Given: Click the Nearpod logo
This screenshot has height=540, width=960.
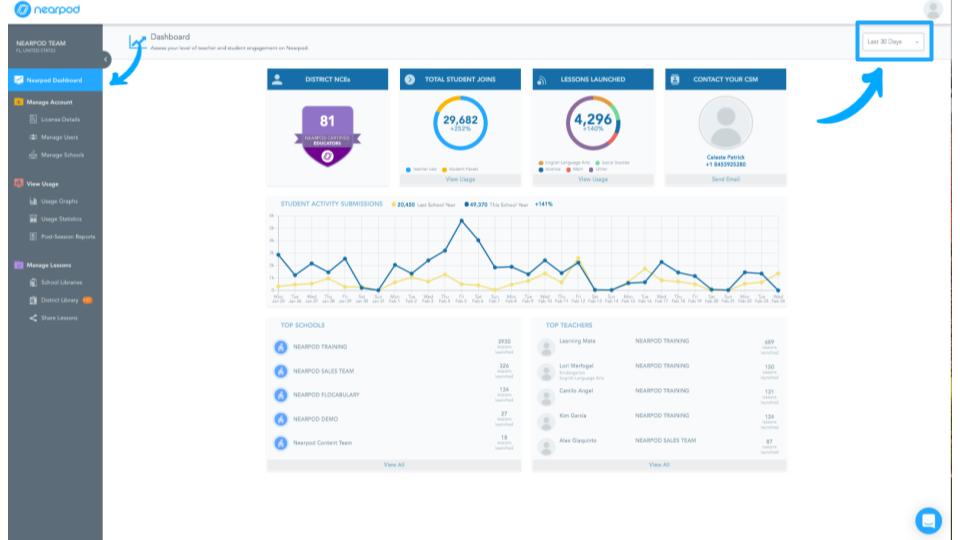Looking at the screenshot, I should coord(47,10).
